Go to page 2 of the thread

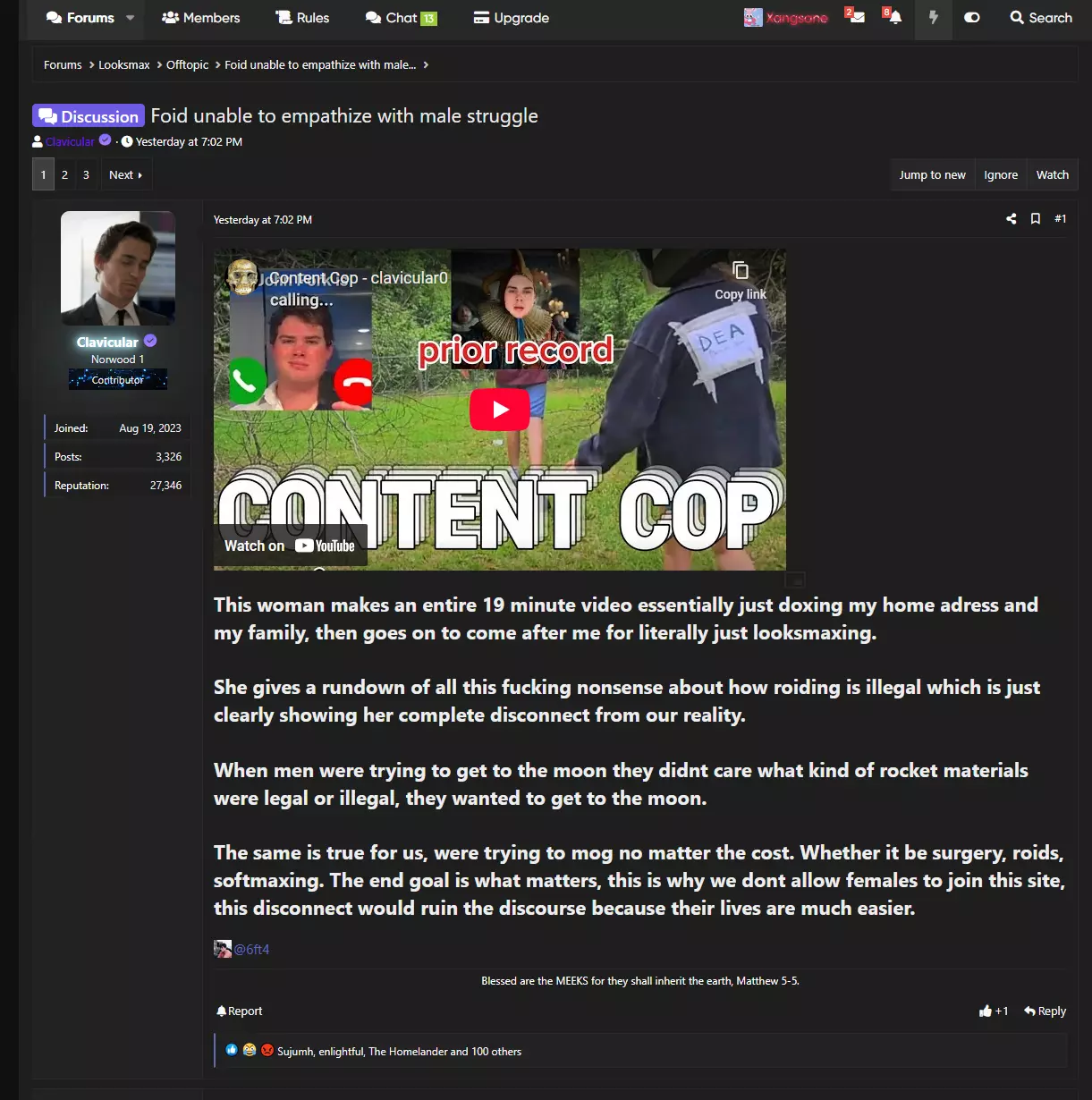point(64,175)
